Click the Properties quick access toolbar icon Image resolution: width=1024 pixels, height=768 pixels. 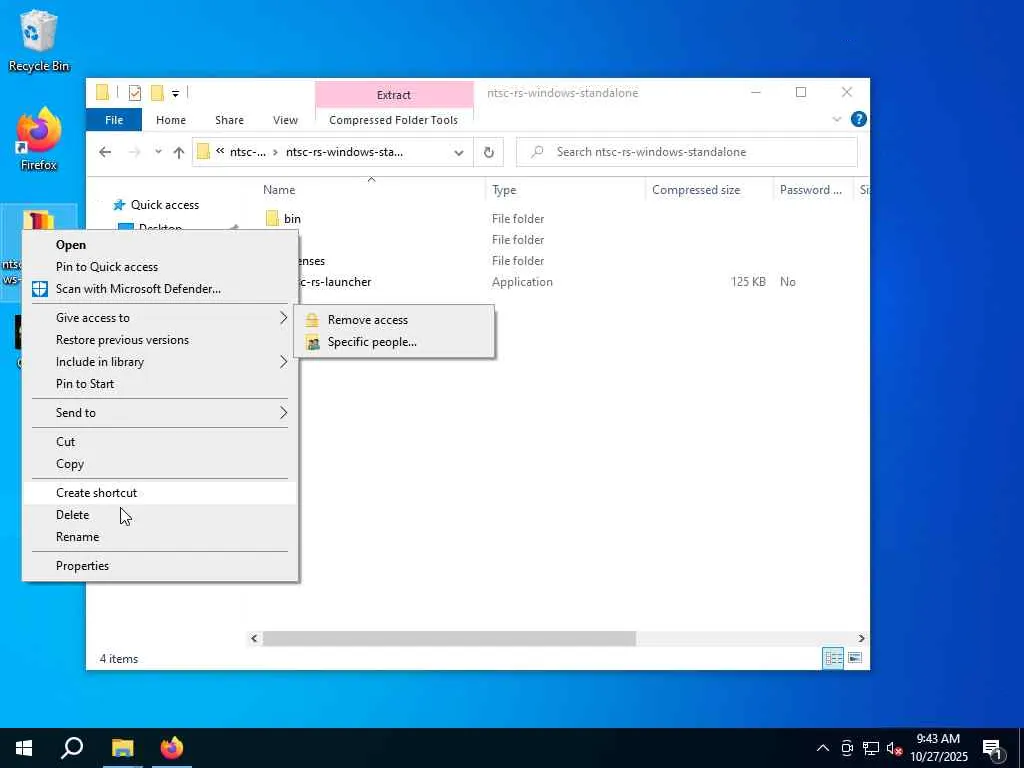135,93
